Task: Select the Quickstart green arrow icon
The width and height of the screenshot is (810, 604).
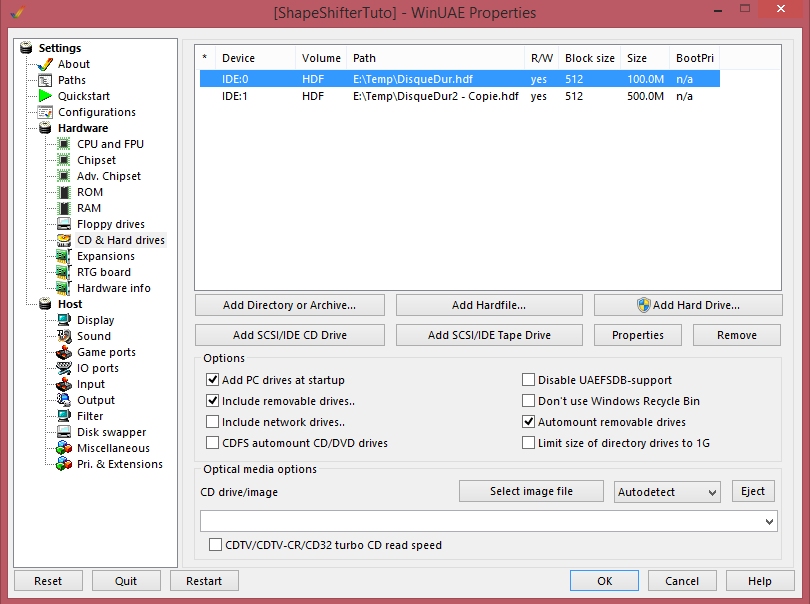Action: [45, 96]
